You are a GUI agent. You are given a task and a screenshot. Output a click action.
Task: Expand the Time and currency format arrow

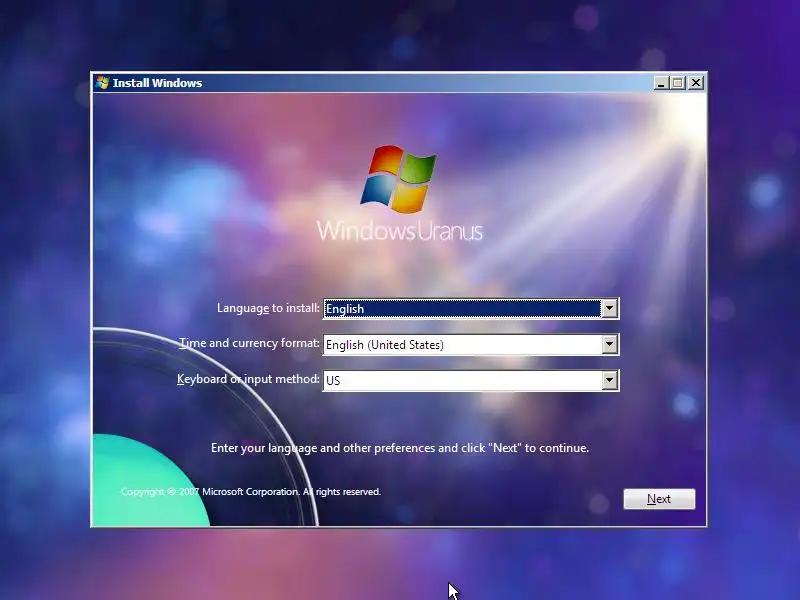coord(609,344)
